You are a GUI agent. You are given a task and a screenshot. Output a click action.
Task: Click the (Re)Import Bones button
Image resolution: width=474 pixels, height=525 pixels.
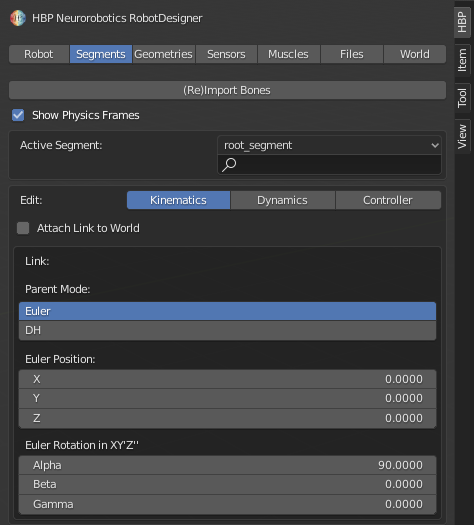[x=227, y=90]
